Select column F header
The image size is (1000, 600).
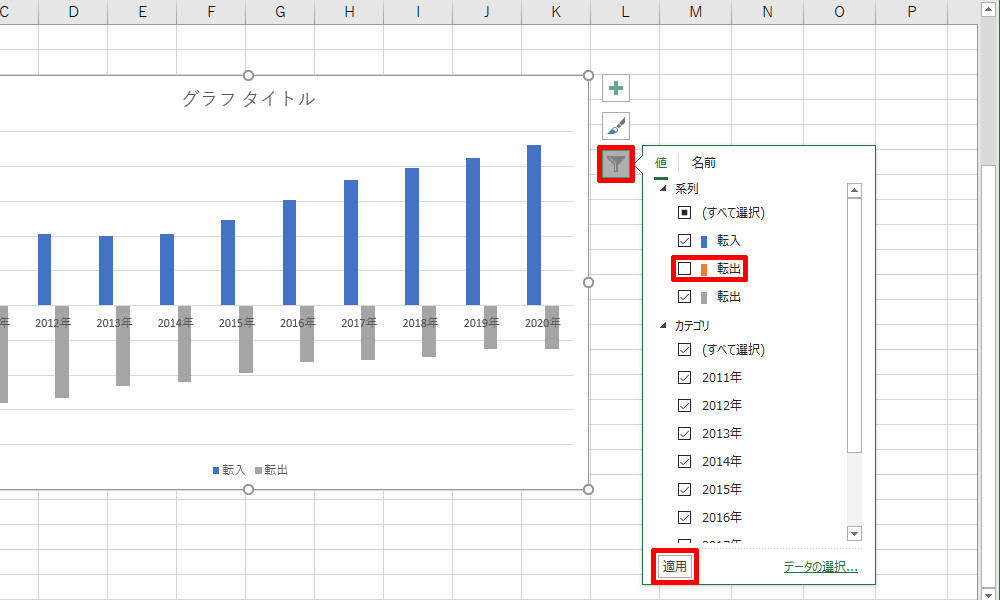point(211,11)
